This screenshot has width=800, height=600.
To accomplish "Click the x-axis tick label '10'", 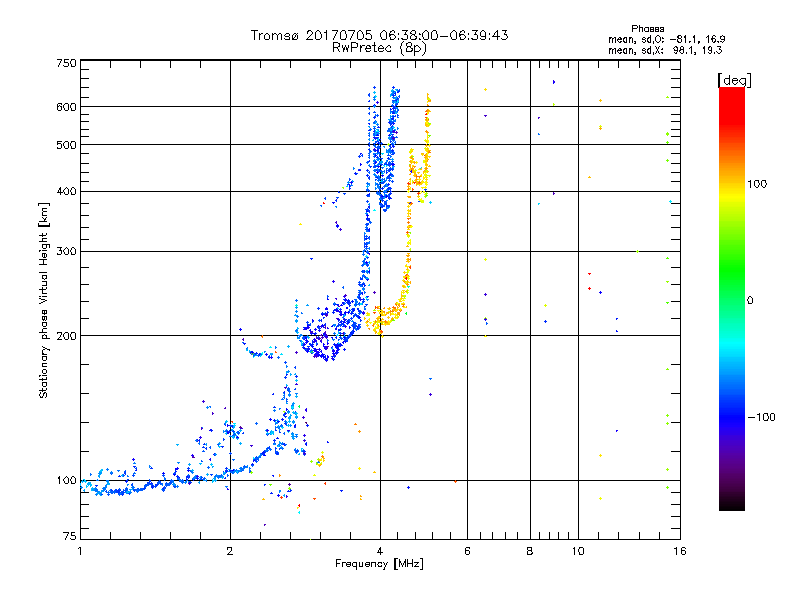I will click(x=578, y=551).
